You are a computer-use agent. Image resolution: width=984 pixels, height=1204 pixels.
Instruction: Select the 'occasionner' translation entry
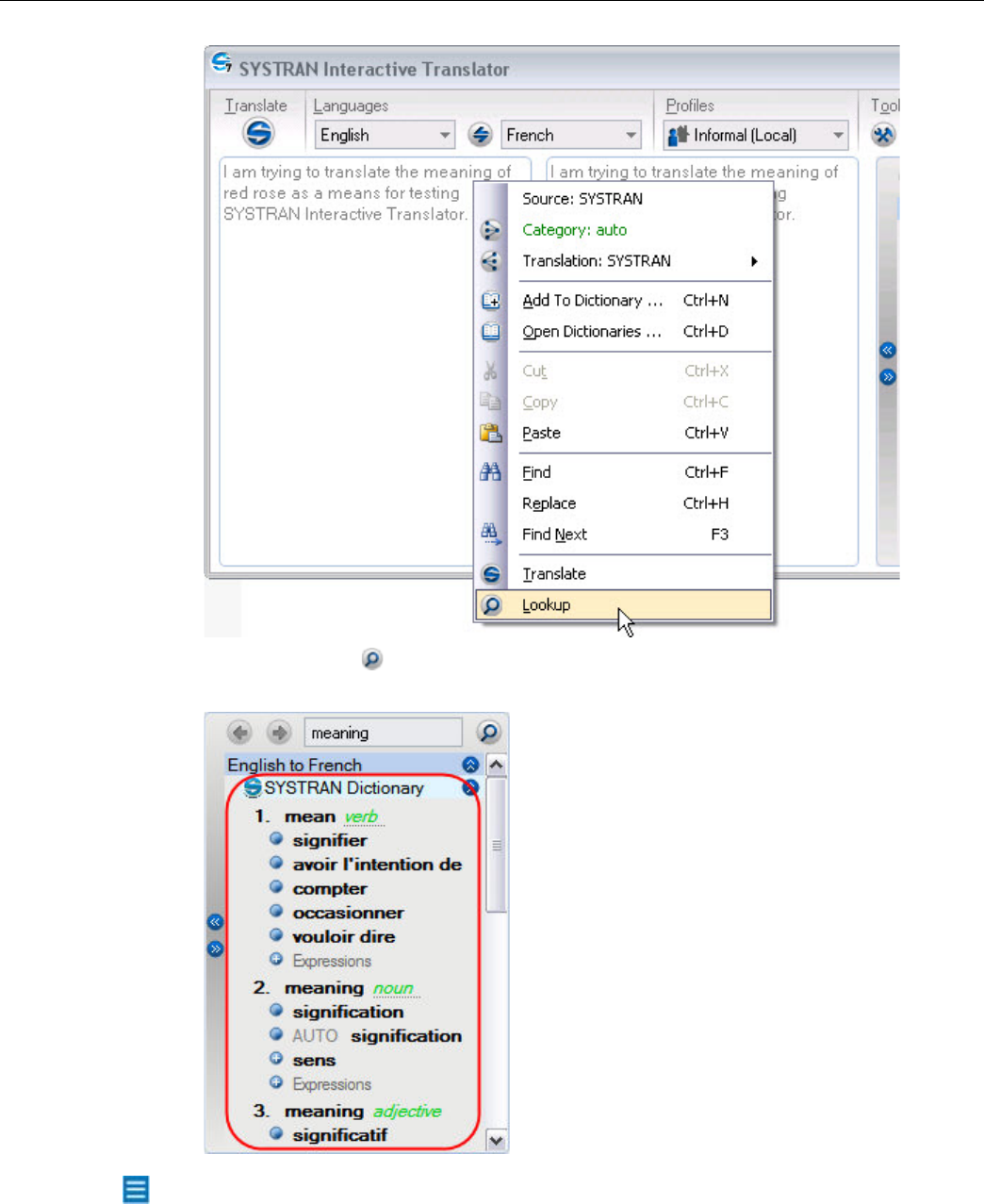click(x=348, y=913)
